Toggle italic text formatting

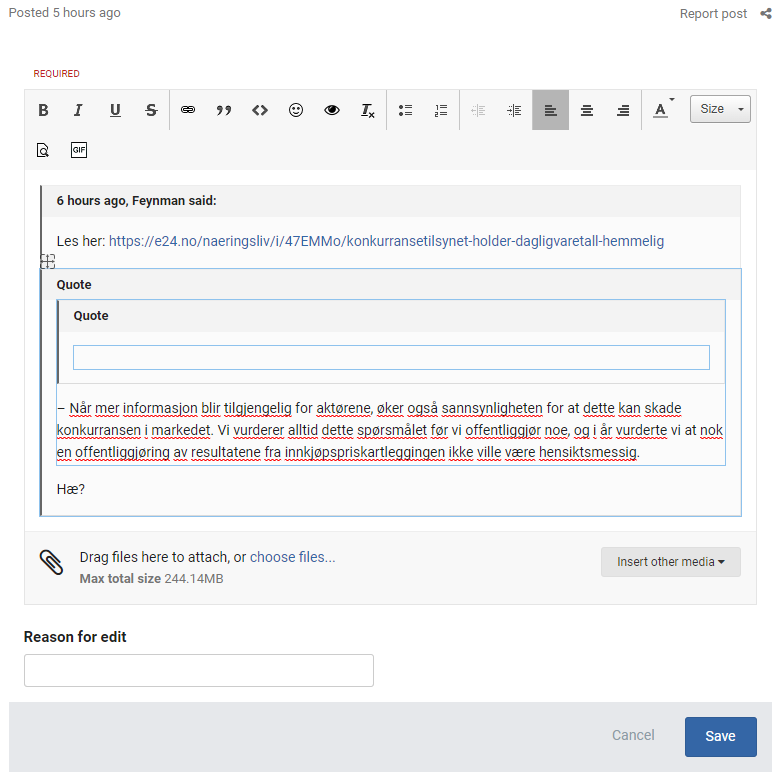click(x=78, y=110)
